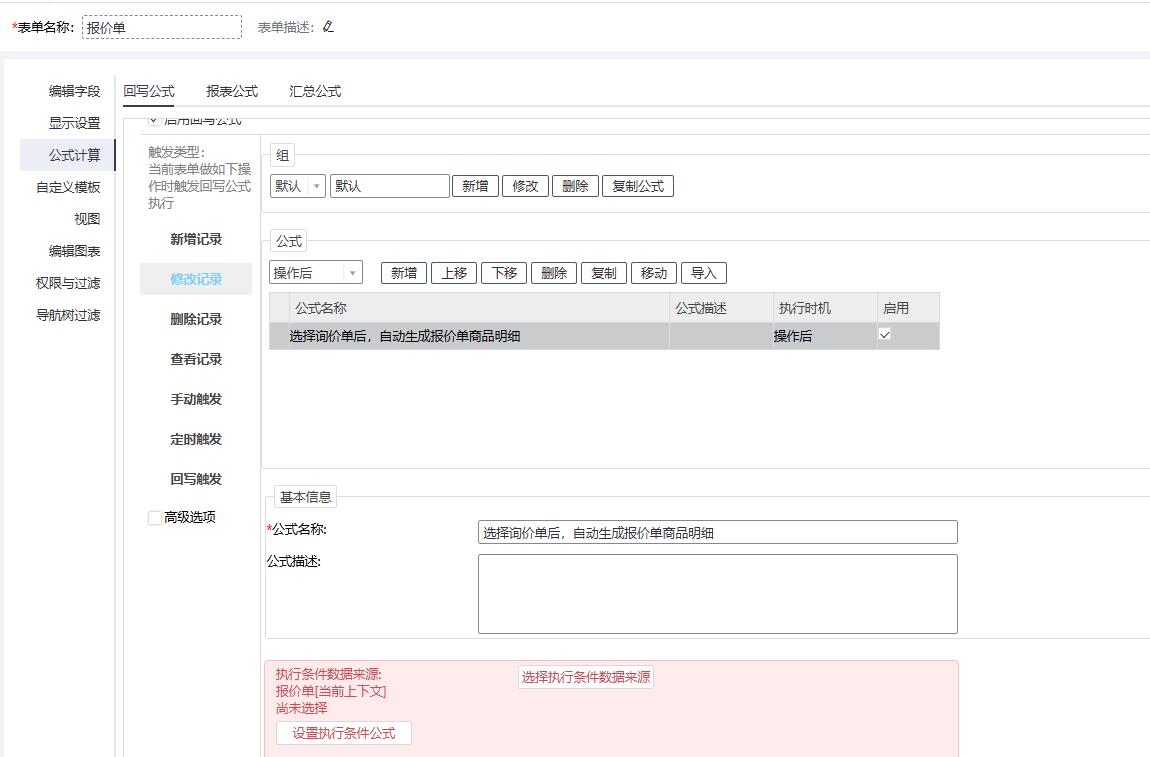The width and height of the screenshot is (1150, 757).
Task: Click the 复制公式 button
Action: point(637,186)
